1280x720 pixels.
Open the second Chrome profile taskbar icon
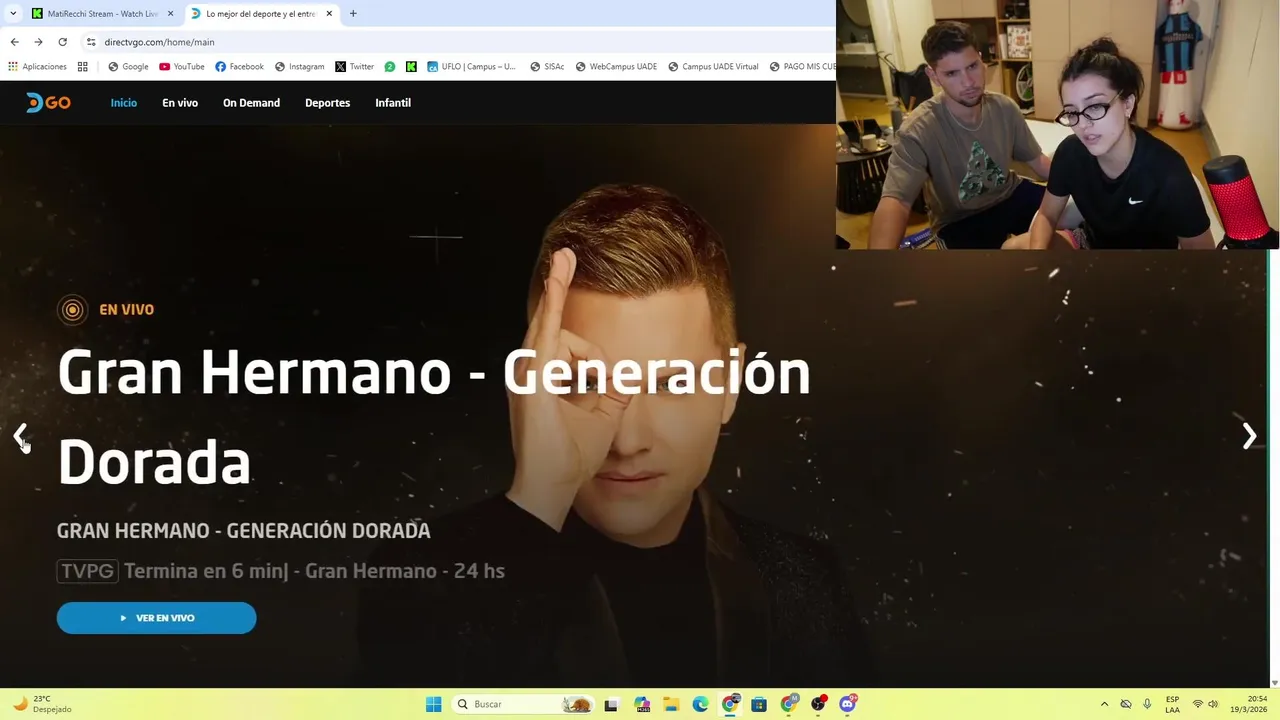(789, 704)
